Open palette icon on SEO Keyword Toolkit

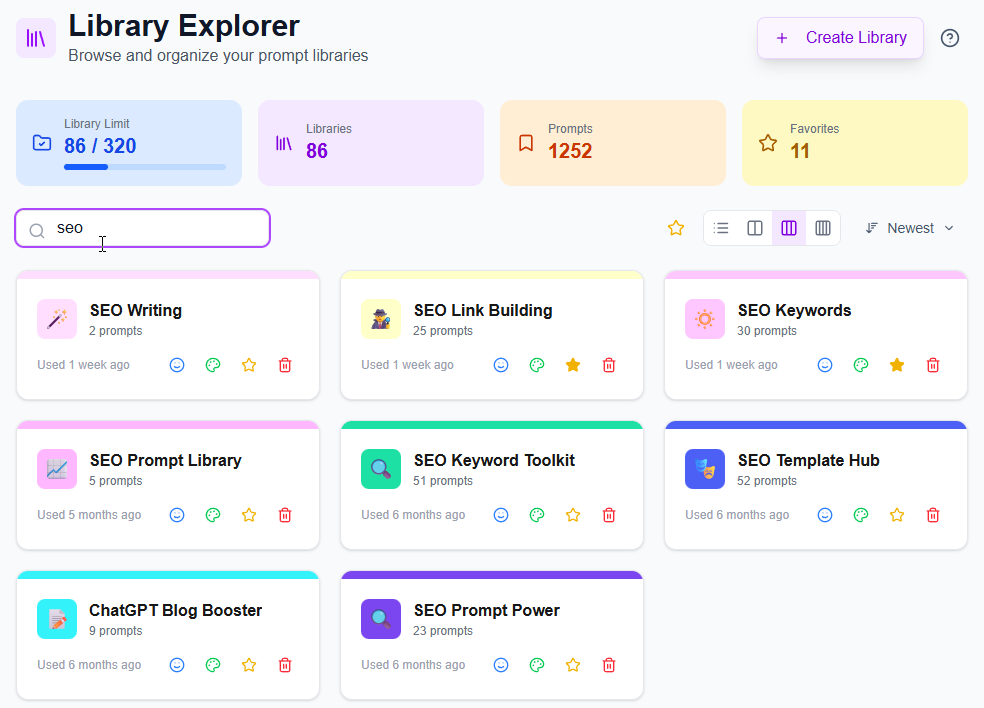537,515
